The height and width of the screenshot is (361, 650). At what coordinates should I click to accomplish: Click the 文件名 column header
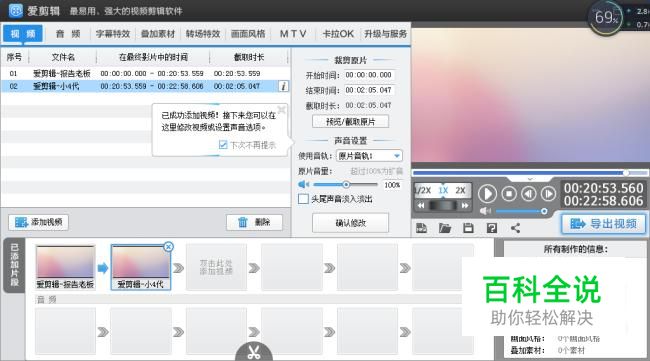pos(63,57)
